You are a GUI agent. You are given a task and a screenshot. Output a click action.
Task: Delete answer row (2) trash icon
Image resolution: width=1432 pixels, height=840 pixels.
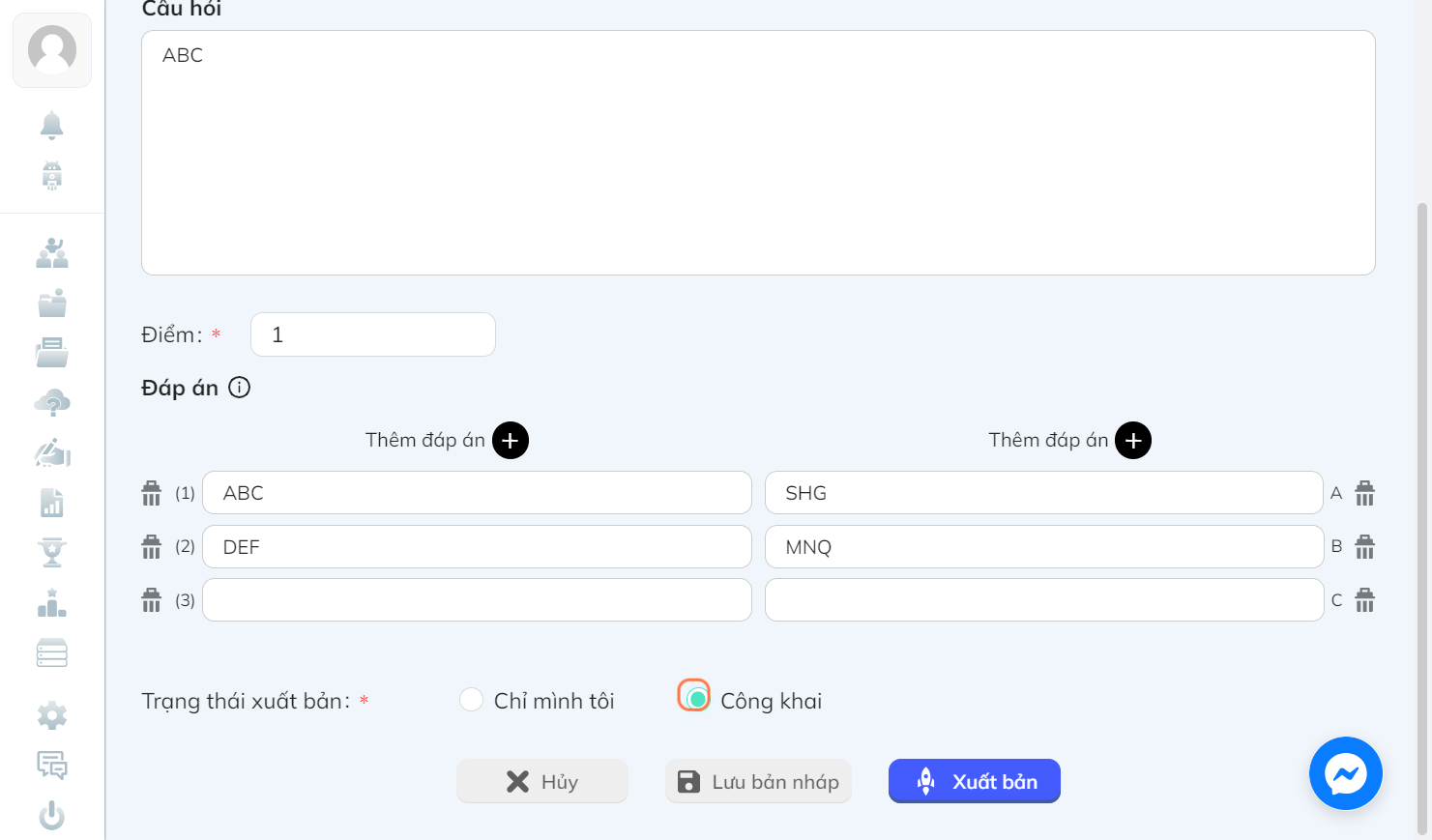click(152, 546)
